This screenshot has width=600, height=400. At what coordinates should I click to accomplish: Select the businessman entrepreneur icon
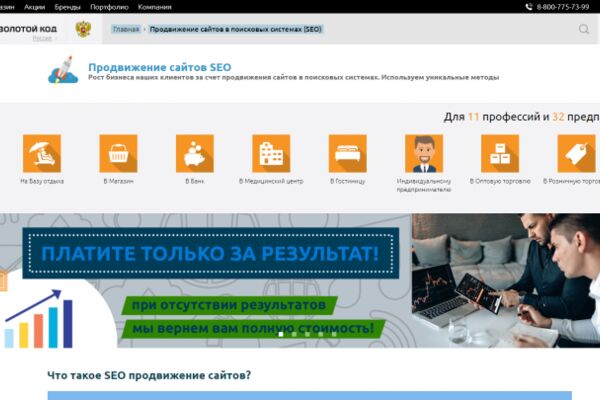(x=424, y=153)
